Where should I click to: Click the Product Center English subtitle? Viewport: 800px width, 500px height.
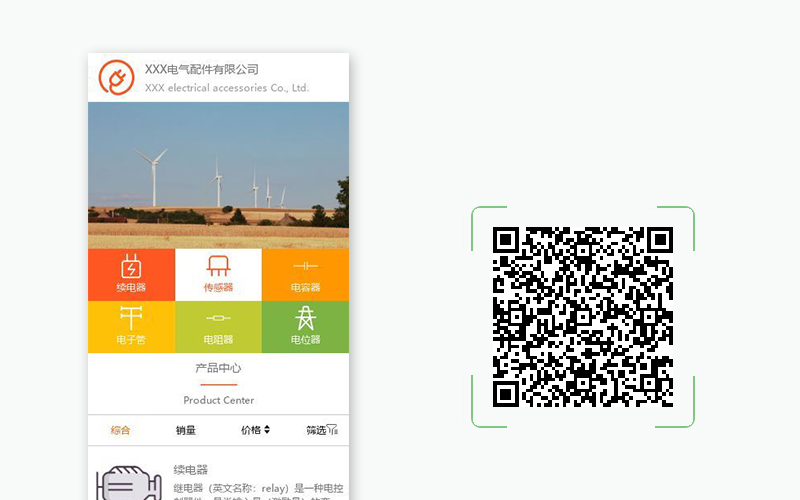(218, 400)
